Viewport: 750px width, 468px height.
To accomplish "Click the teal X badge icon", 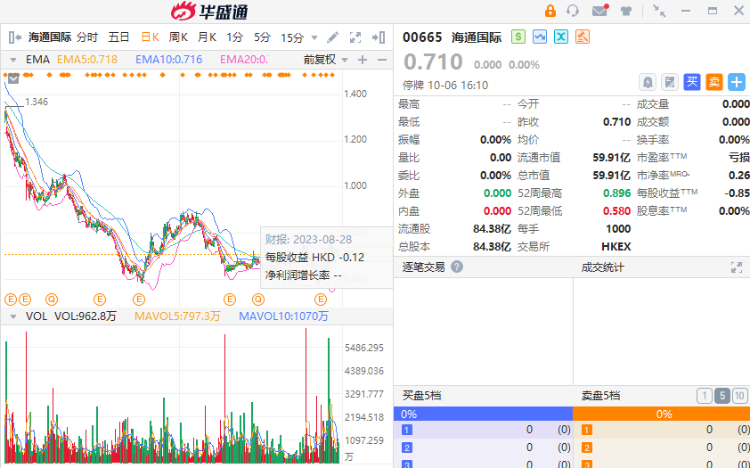I will (561, 37).
